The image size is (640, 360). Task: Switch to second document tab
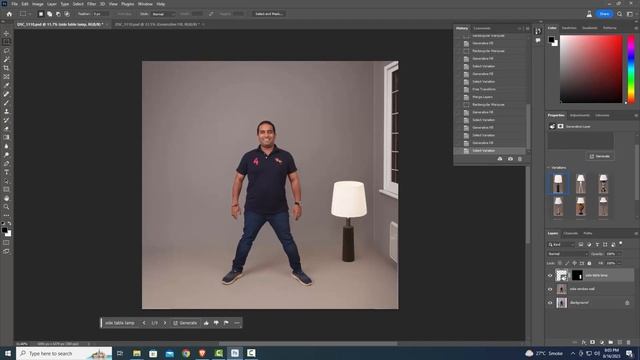point(157,24)
